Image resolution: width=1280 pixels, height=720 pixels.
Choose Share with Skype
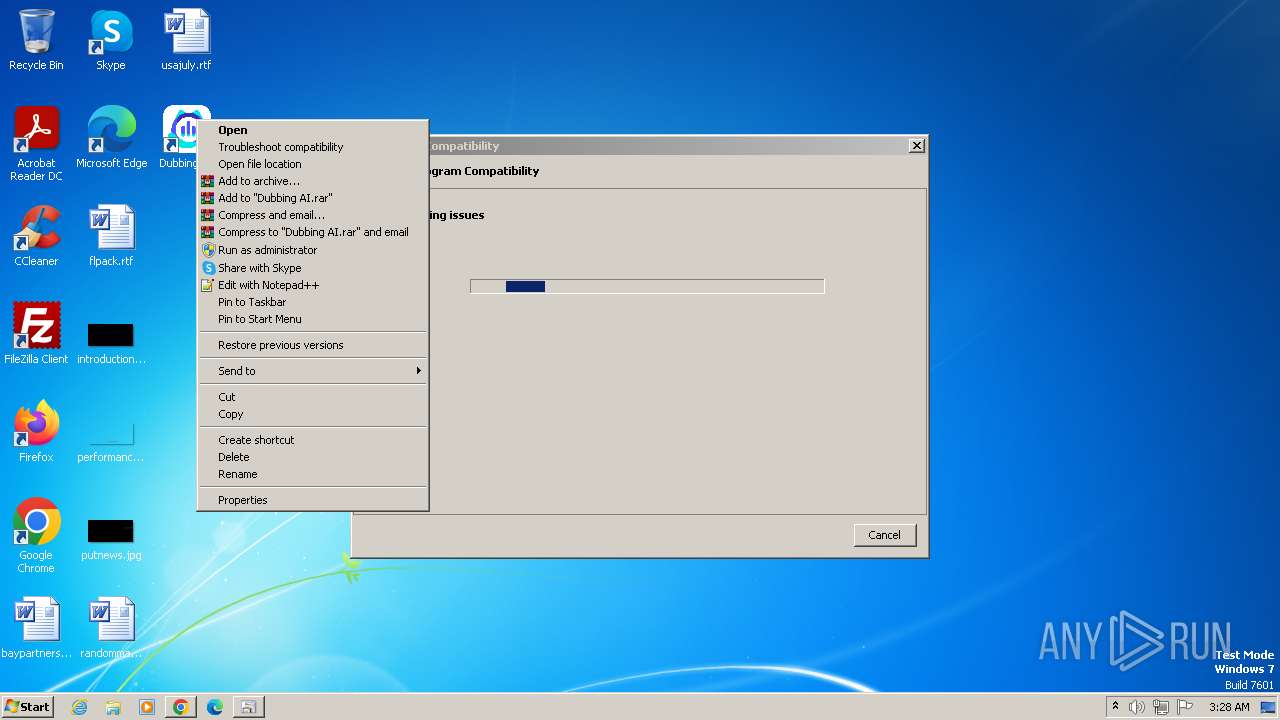coord(313,268)
